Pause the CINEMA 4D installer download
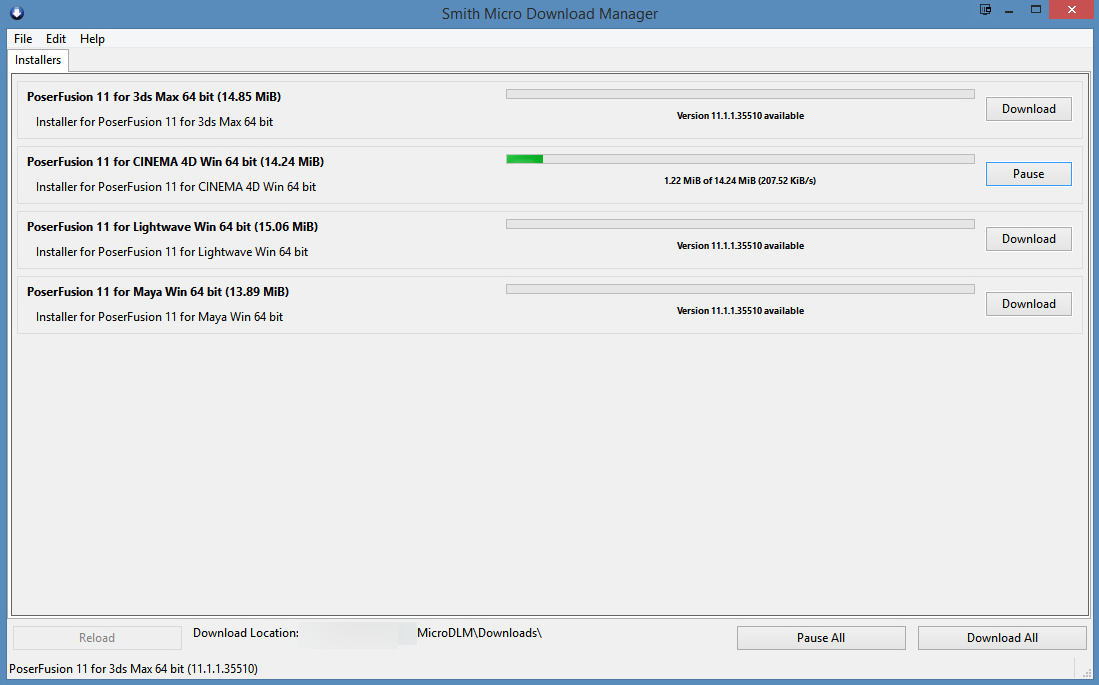Screen dimensions: 1099x685 pyautogui.click(x=1028, y=174)
